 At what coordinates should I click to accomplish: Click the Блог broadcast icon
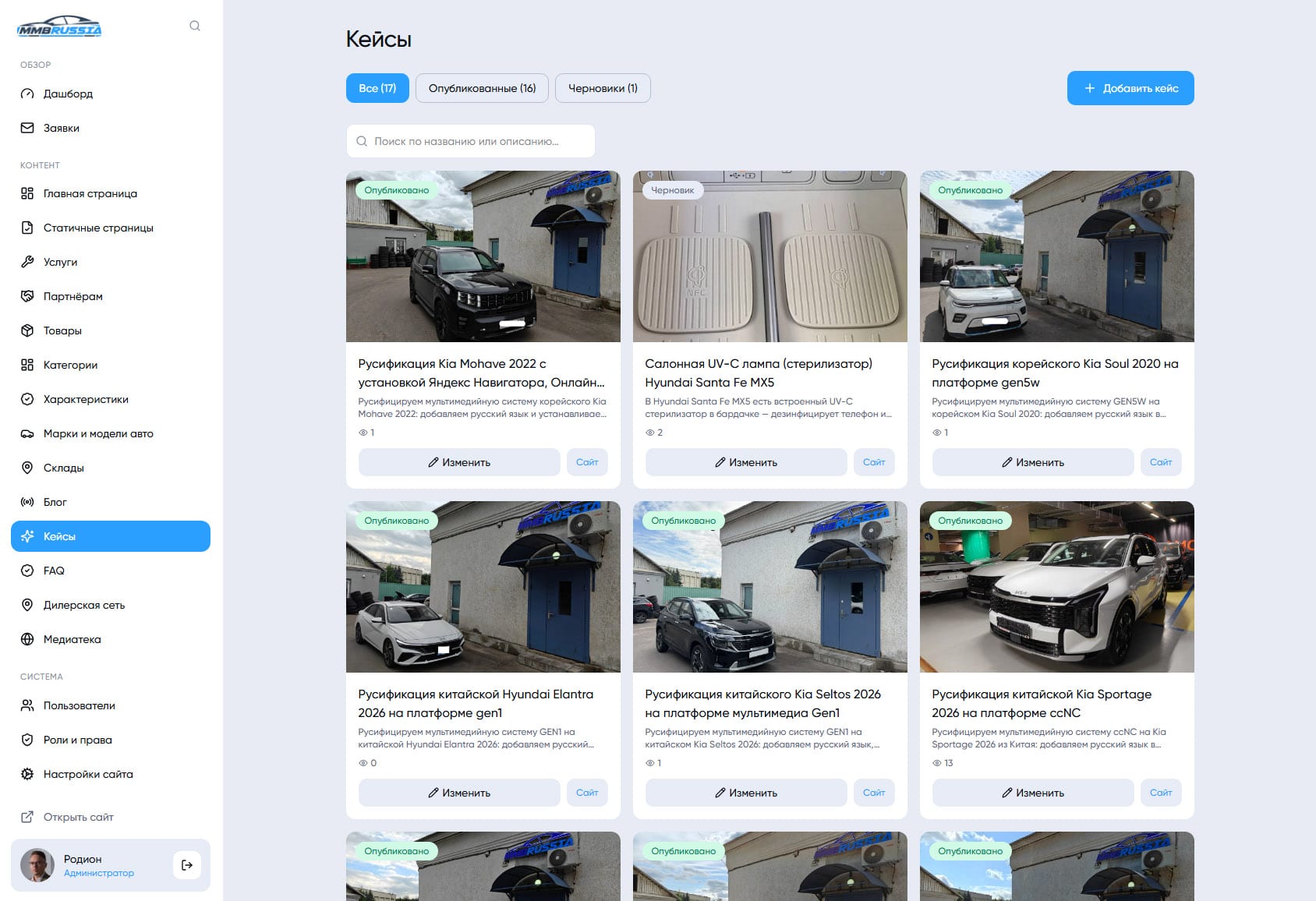pyautogui.click(x=27, y=502)
